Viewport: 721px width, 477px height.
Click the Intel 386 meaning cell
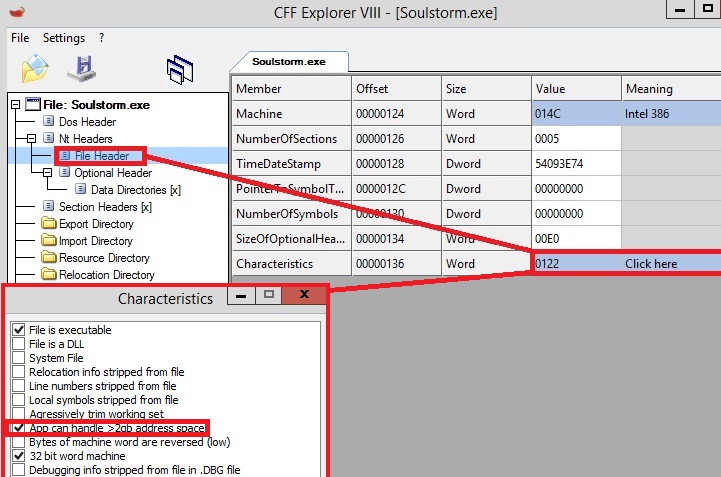671,114
